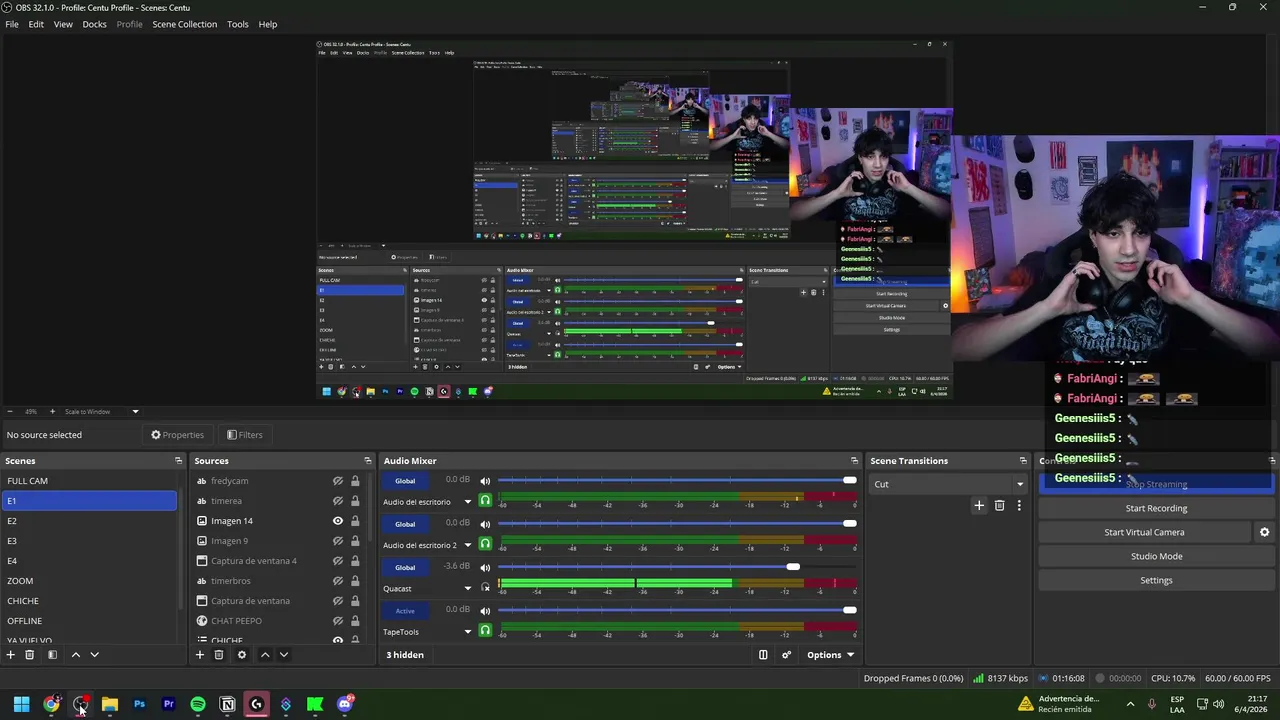The width and height of the screenshot is (1280, 720).
Task: Open the Docks menu
Action: [94, 24]
